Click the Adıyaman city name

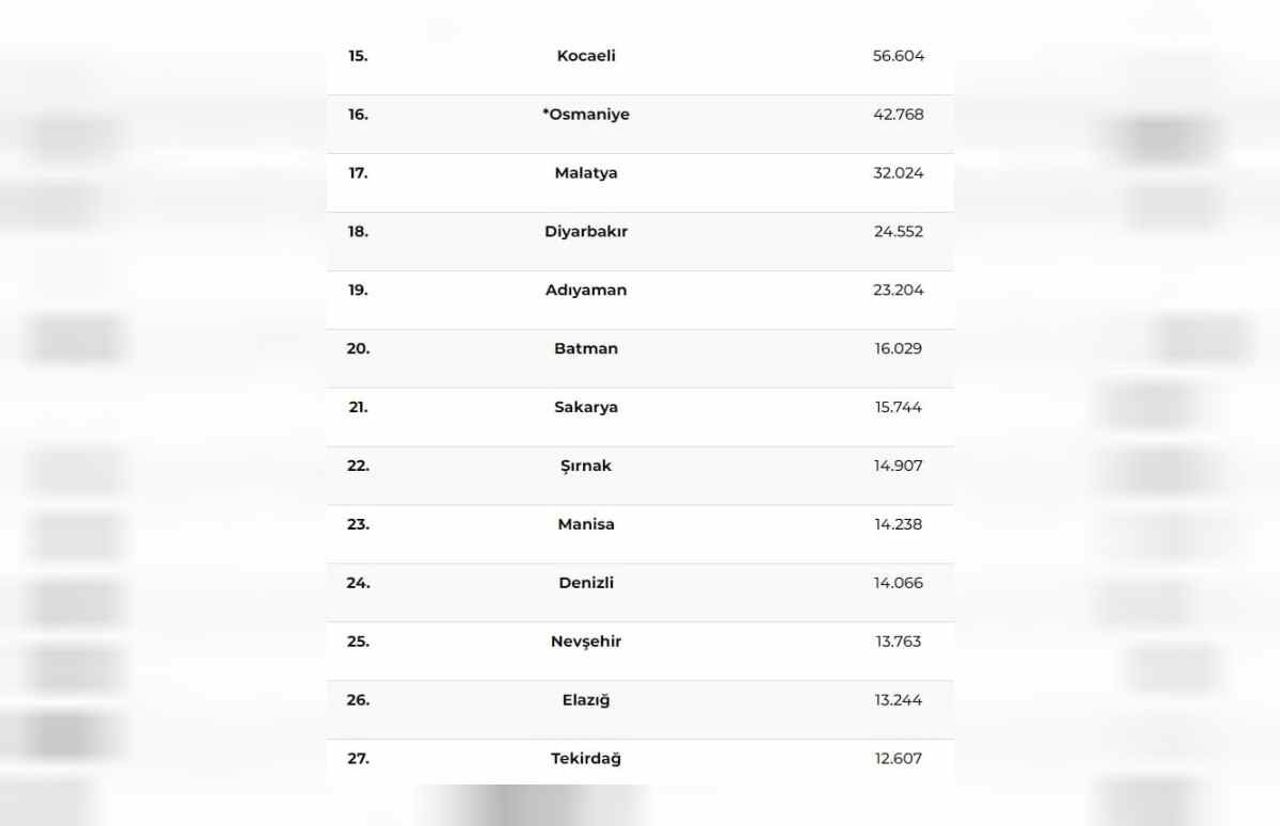tap(586, 290)
